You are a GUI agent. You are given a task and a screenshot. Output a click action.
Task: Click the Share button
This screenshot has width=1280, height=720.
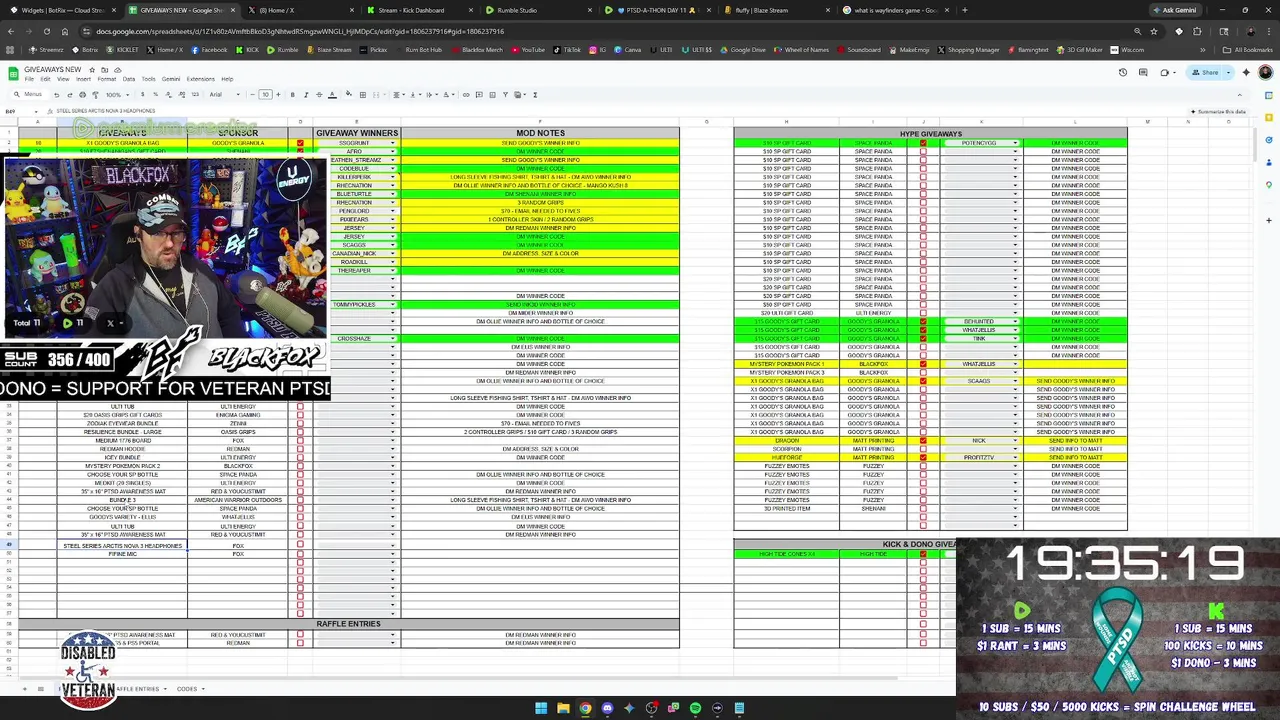[1205, 72]
